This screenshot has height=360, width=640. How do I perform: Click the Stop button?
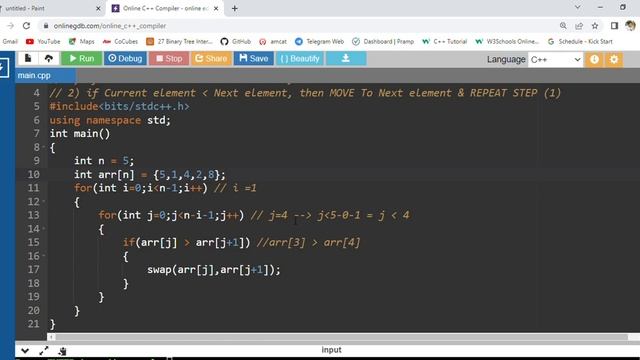[x=169, y=59]
